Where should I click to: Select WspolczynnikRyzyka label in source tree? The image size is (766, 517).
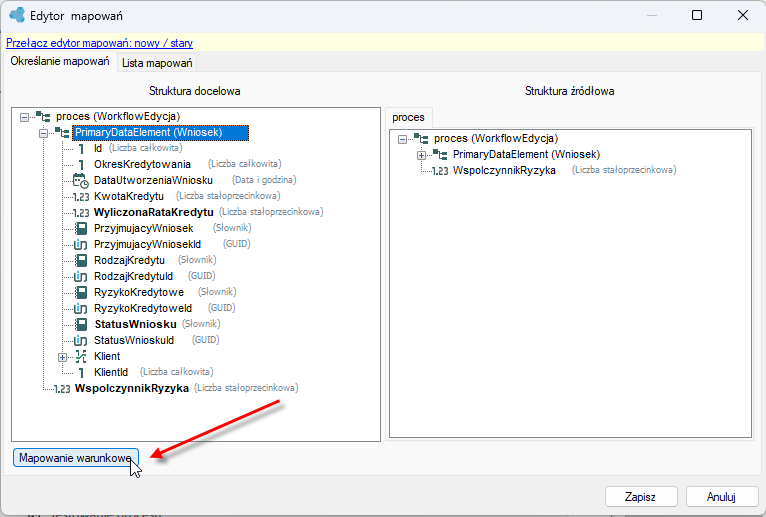[x=504, y=171]
